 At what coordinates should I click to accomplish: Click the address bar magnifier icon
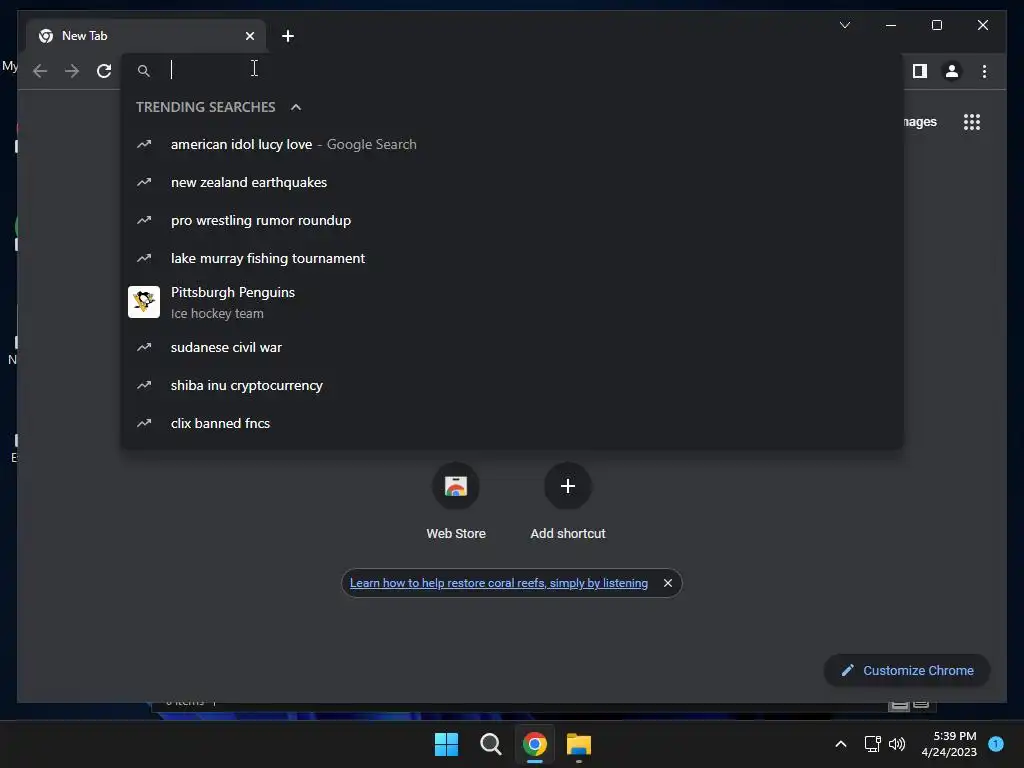pyautogui.click(x=144, y=71)
